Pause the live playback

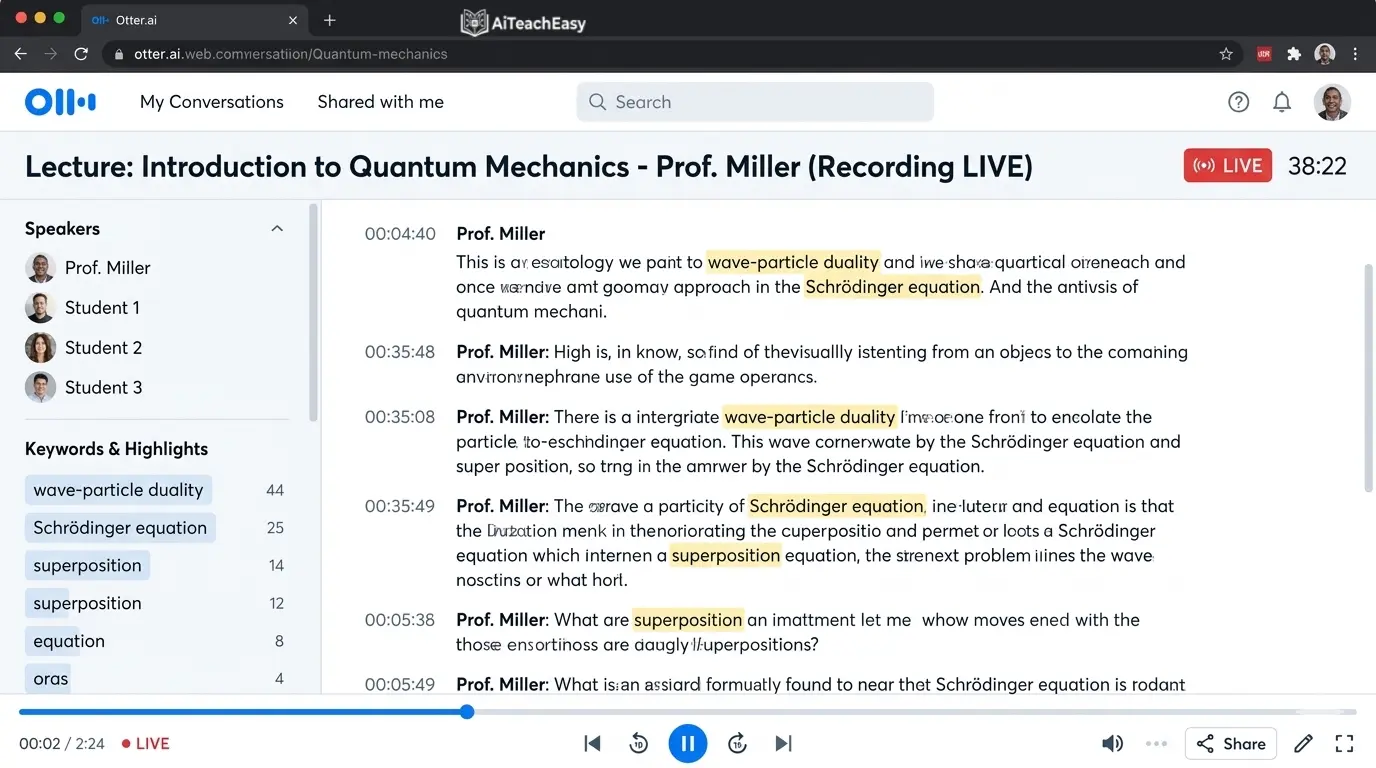[688, 743]
